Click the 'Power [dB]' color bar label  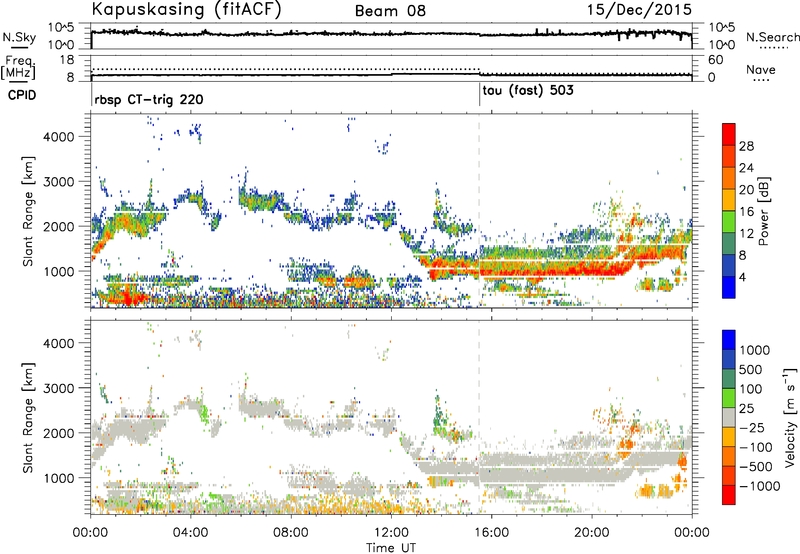[763, 211]
